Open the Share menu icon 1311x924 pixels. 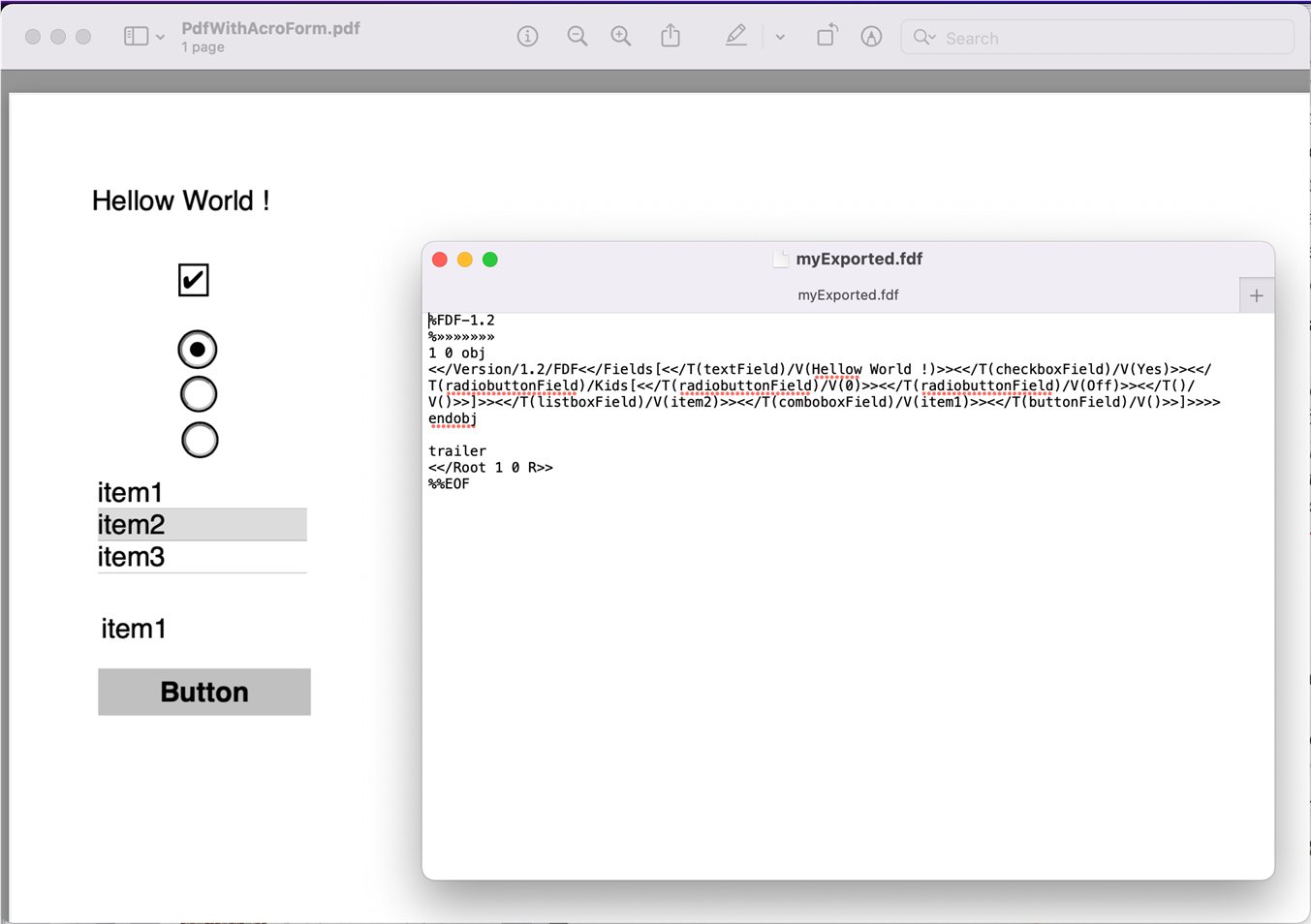tap(671, 37)
